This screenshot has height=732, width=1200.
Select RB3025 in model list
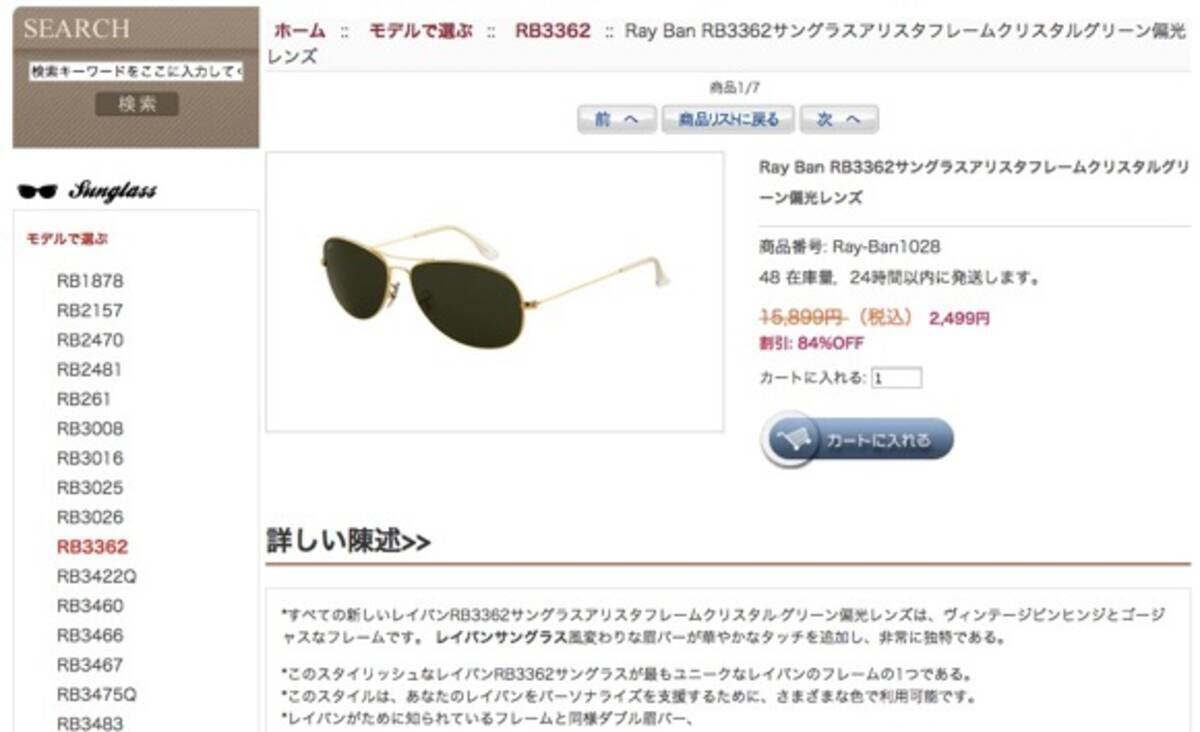coord(90,488)
